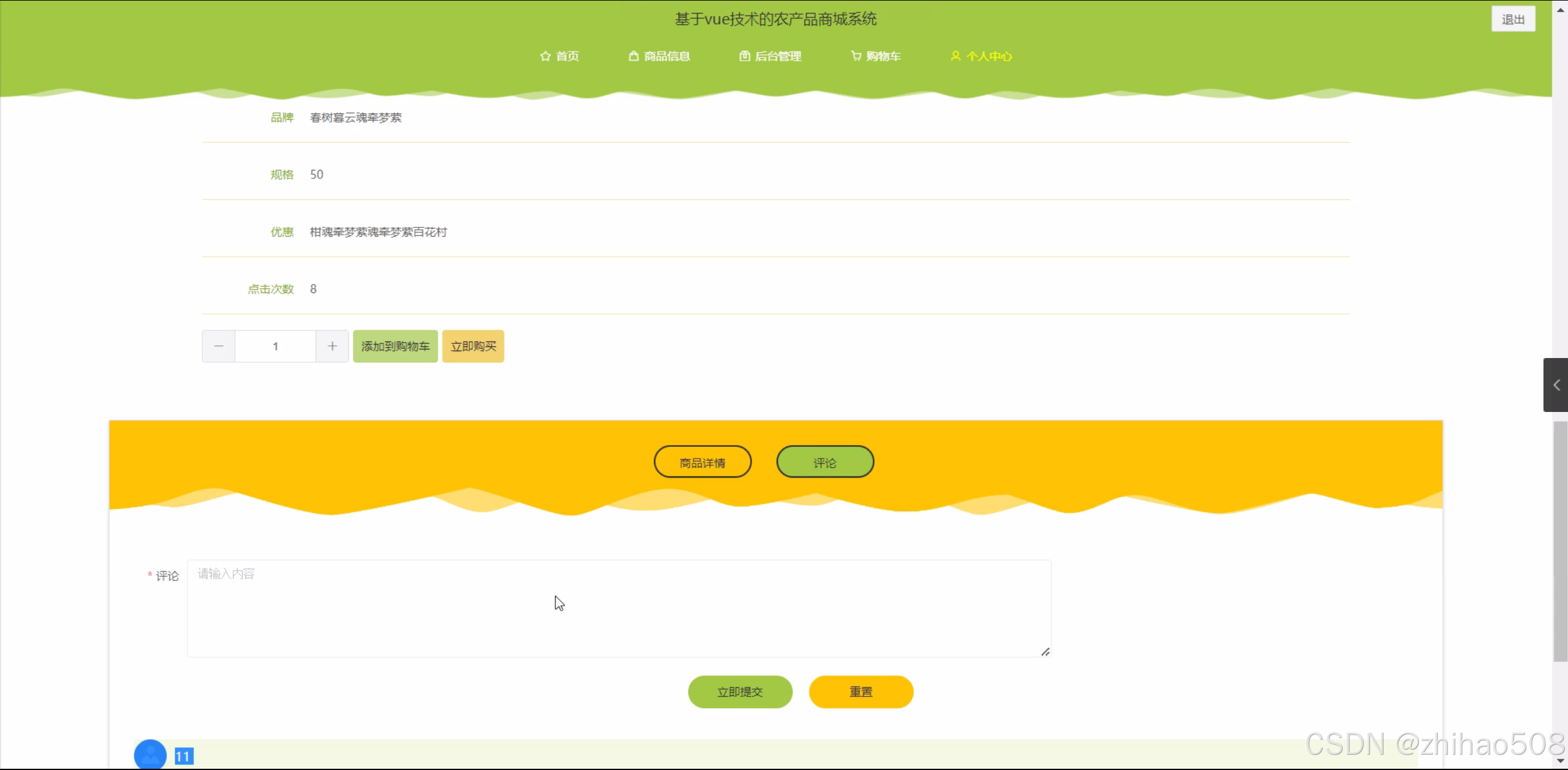
Task: Increase quantity with the plus button
Action: 332,346
